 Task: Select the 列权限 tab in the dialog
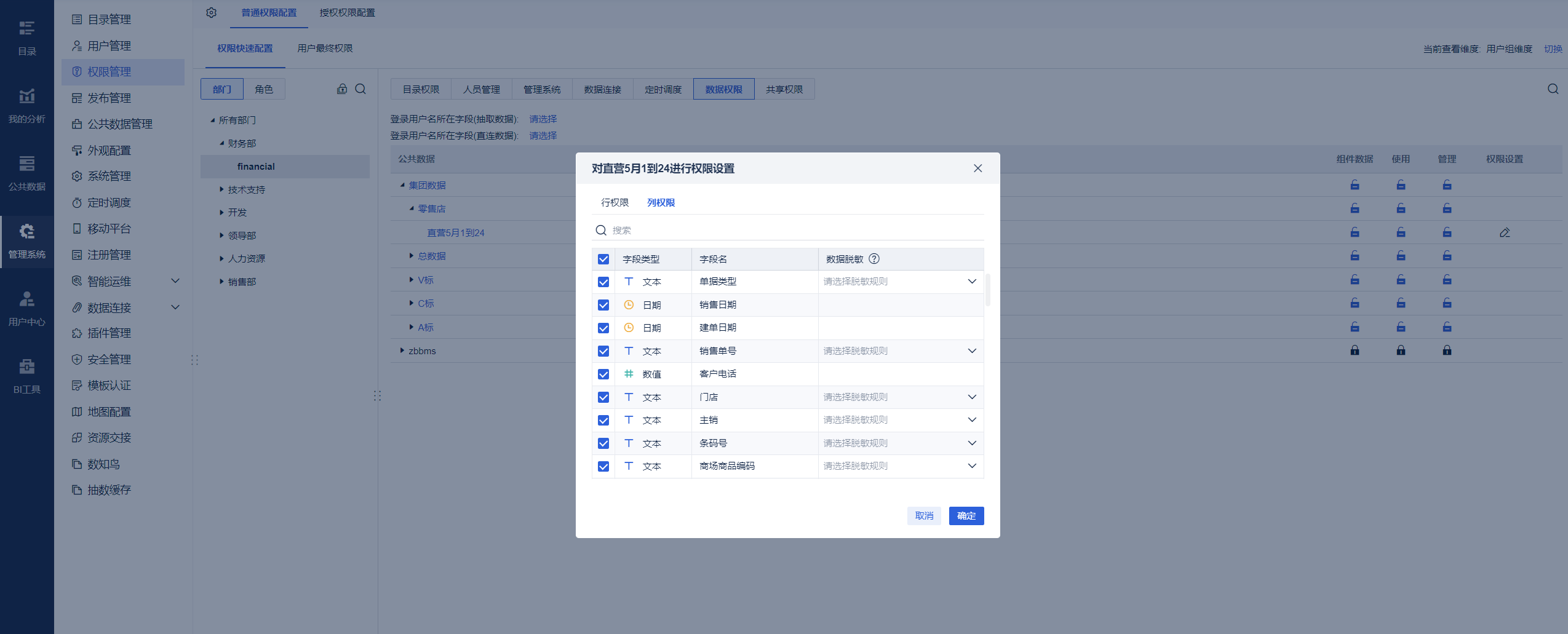coord(661,202)
